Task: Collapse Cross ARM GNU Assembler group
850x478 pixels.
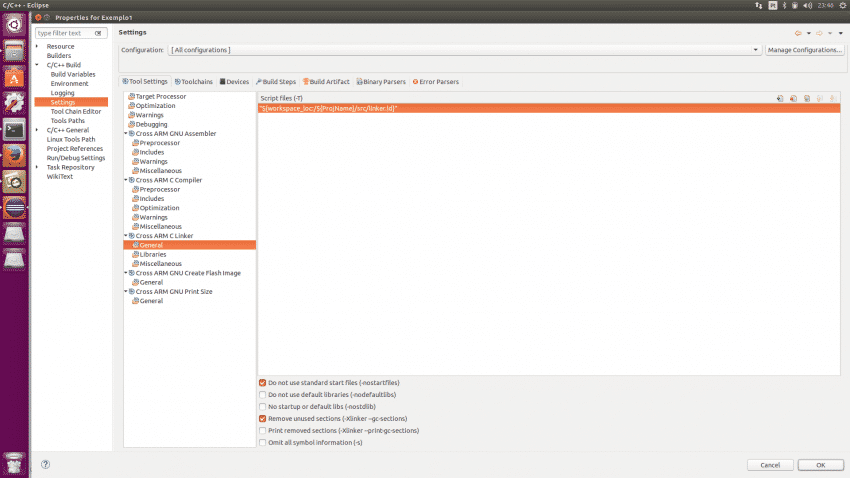Action: (126, 133)
